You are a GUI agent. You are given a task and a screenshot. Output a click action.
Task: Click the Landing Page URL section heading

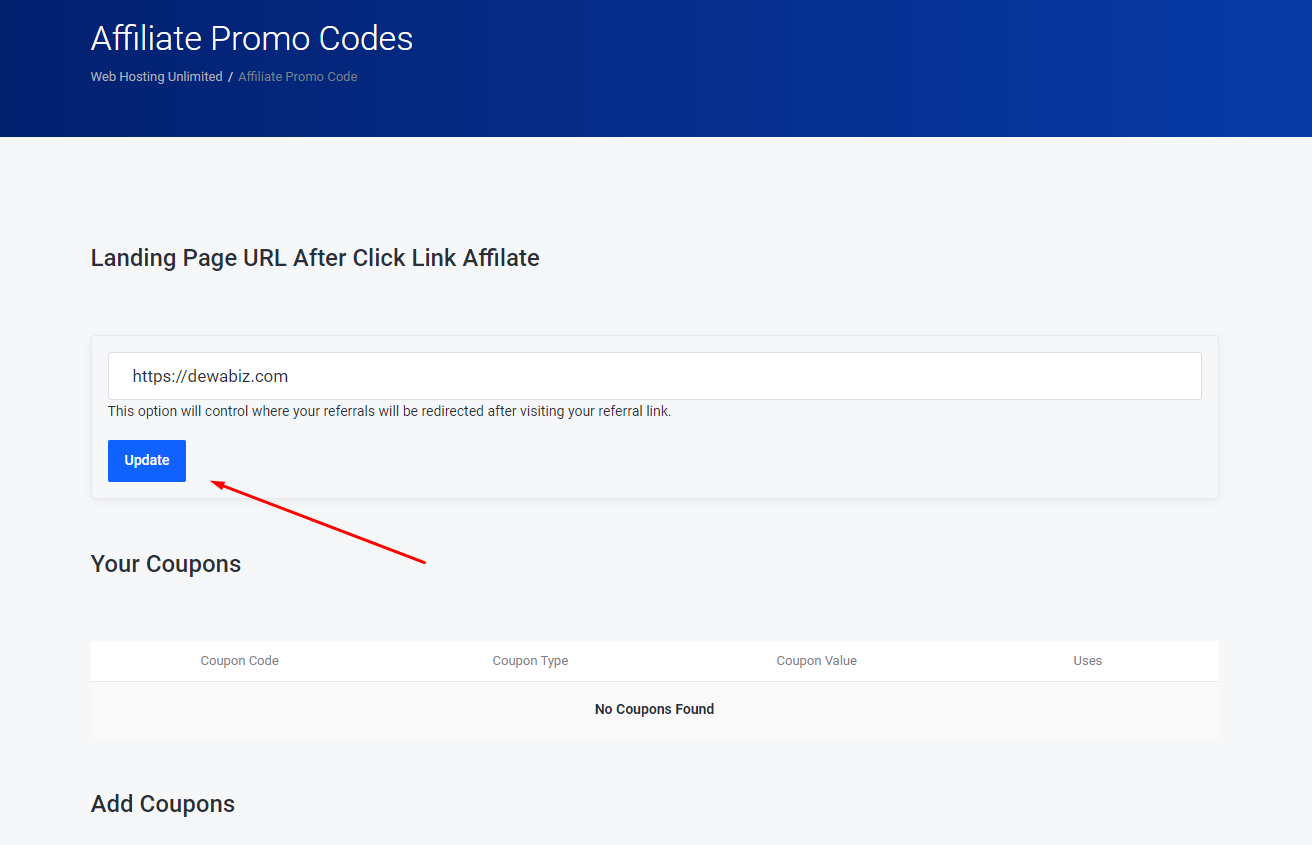pyautogui.click(x=315, y=258)
